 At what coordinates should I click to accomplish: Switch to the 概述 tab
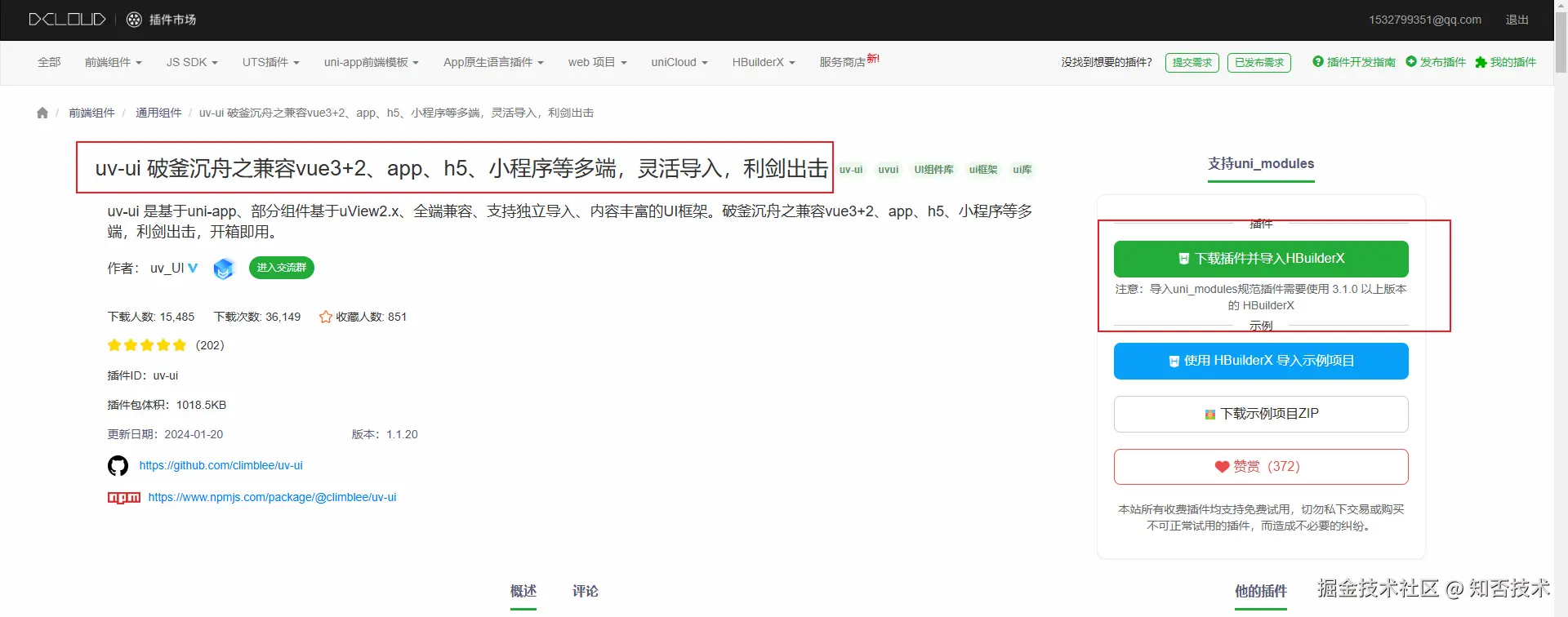click(x=523, y=591)
